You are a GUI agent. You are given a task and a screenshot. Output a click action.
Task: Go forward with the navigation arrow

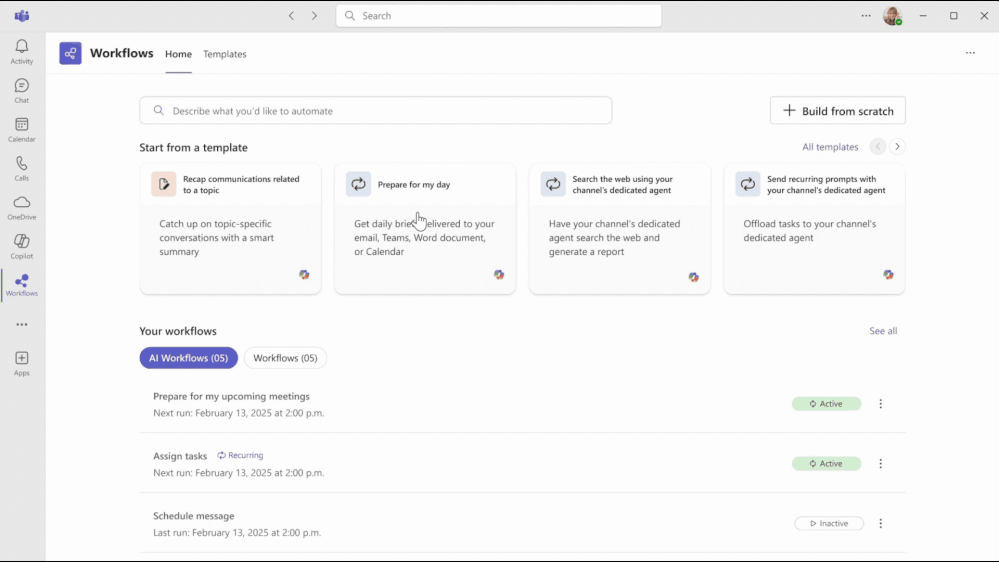tap(314, 16)
